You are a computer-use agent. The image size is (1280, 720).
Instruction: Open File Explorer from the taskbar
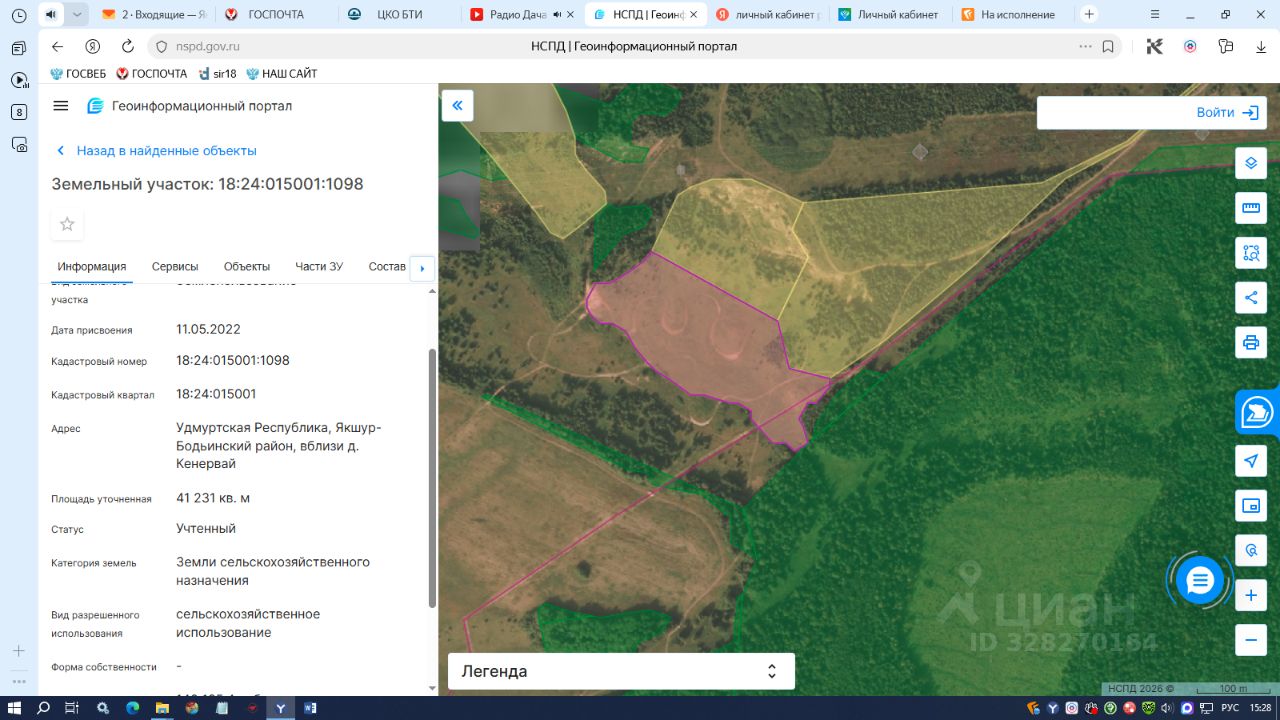(x=162, y=708)
